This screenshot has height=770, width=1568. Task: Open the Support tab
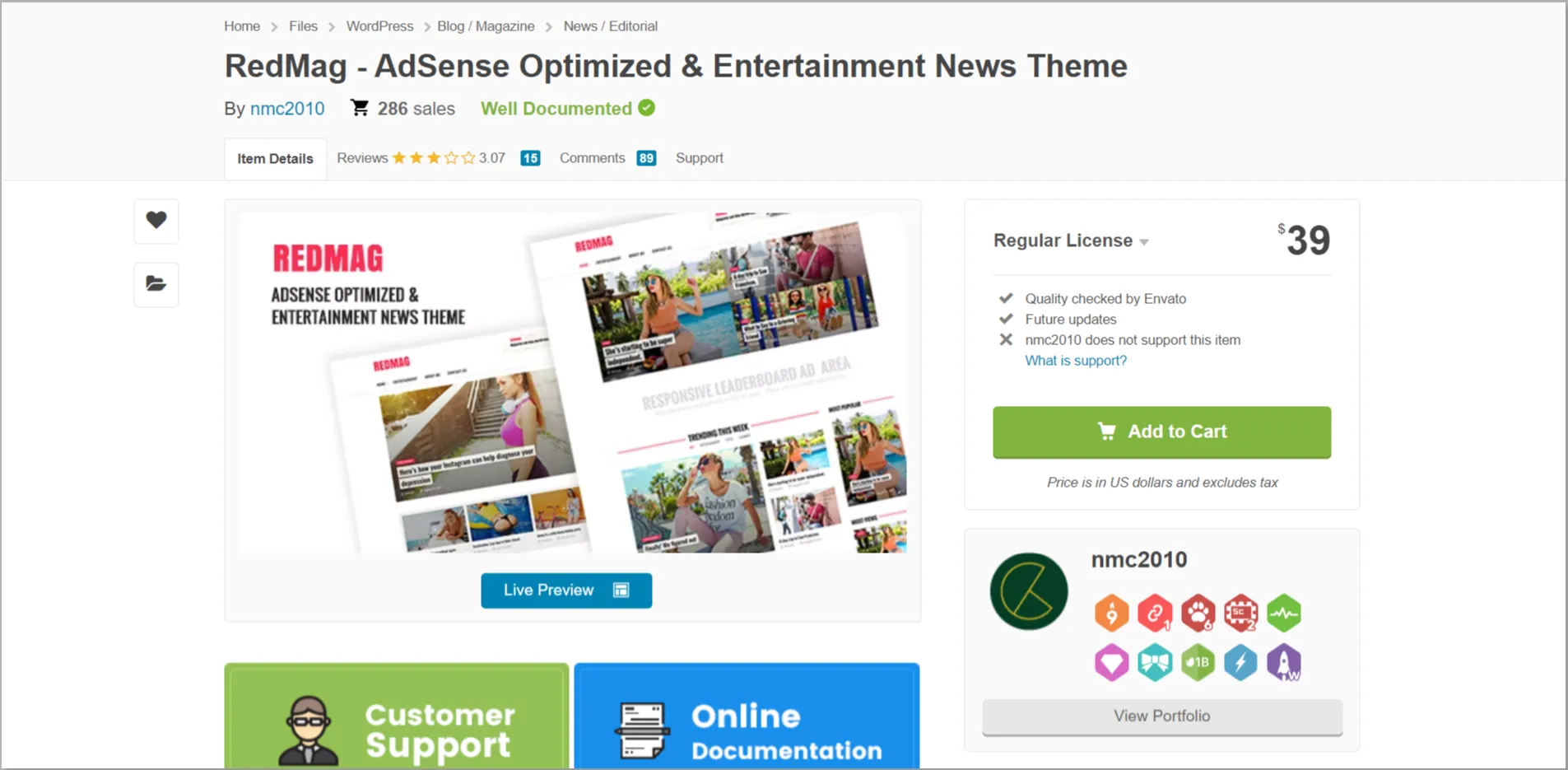[700, 158]
